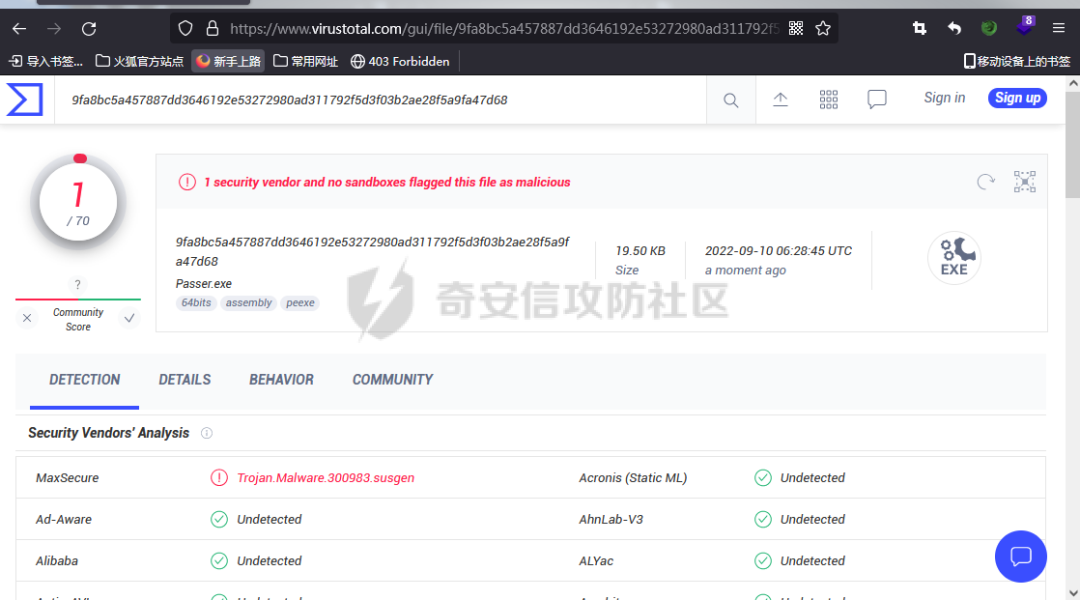
Task: Click the MaxSecure vendor name
Action: pyautogui.click(x=68, y=477)
